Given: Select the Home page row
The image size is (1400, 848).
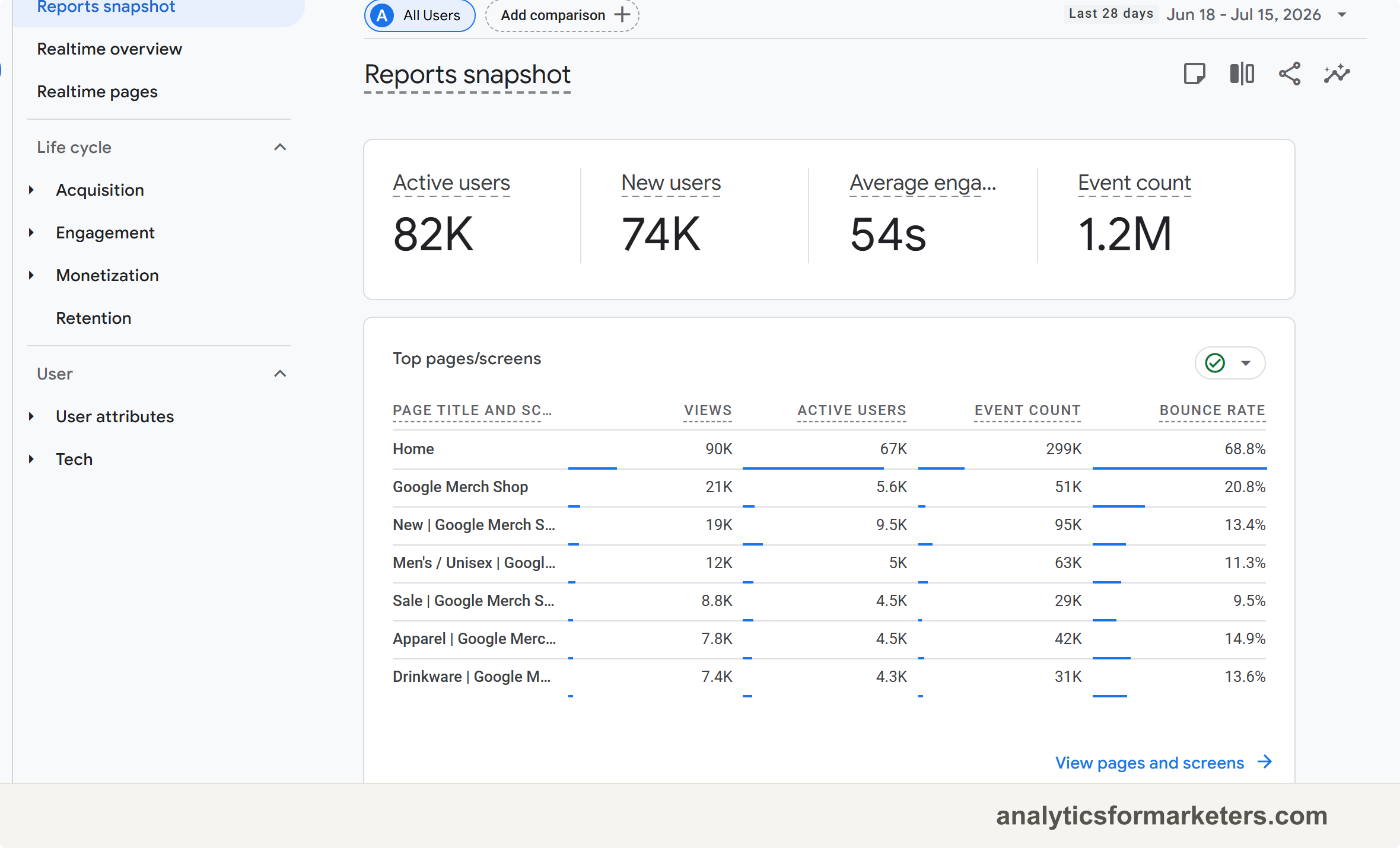Looking at the screenshot, I should pos(829,449).
